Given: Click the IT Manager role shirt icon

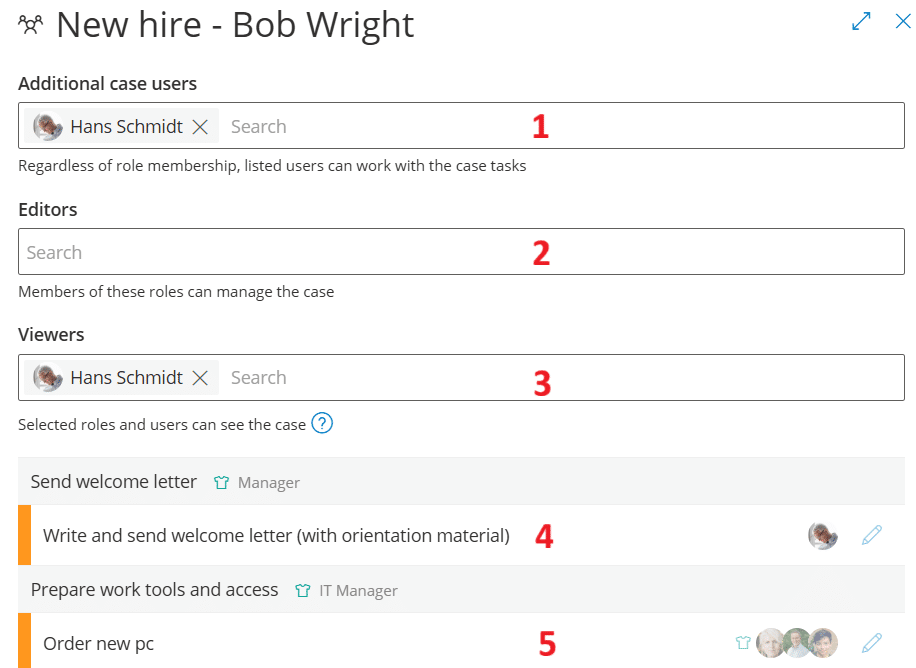Looking at the screenshot, I should tap(303, 591).
